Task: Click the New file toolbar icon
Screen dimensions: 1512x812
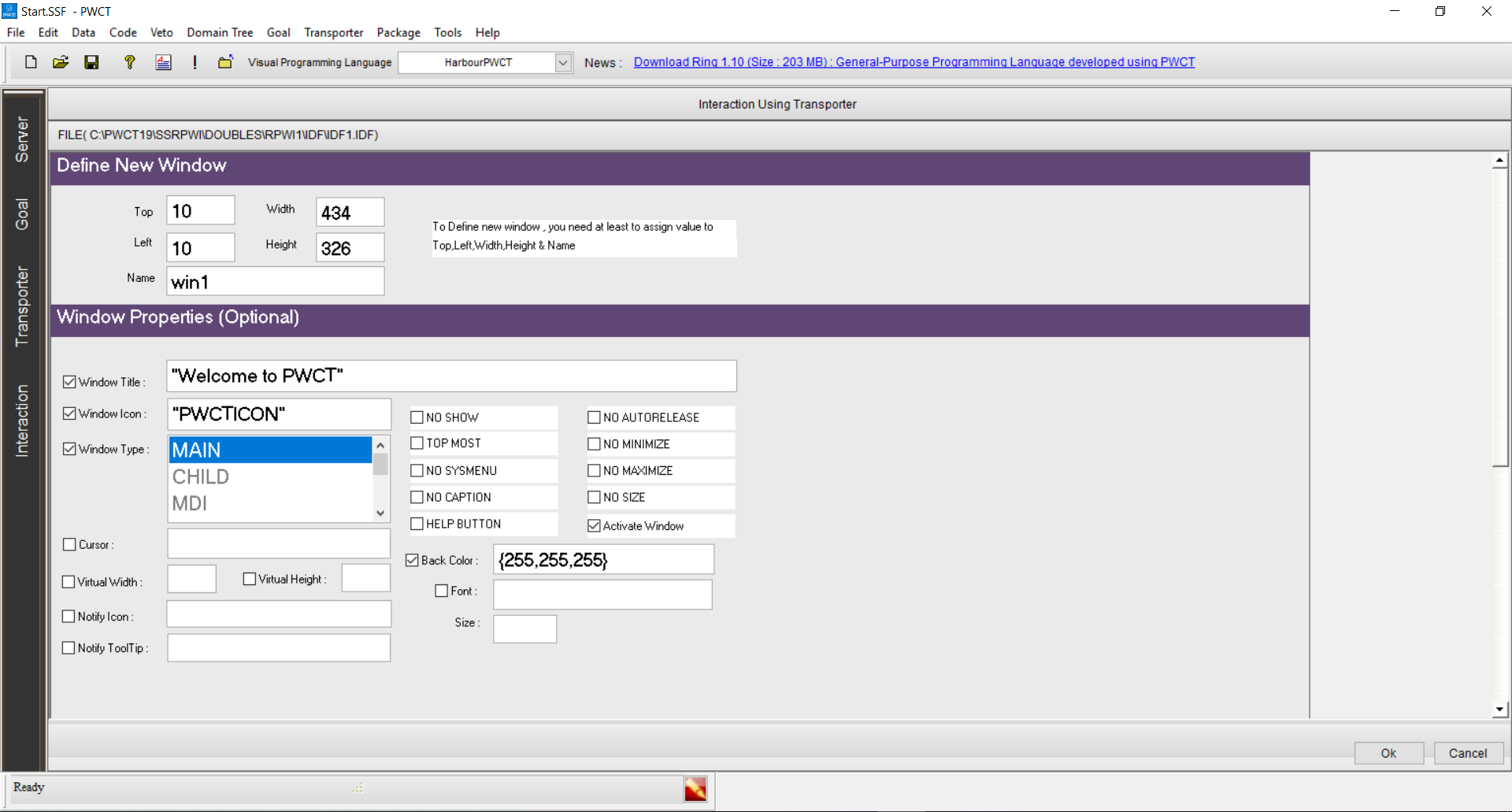Action: click(x=31, y=62)
